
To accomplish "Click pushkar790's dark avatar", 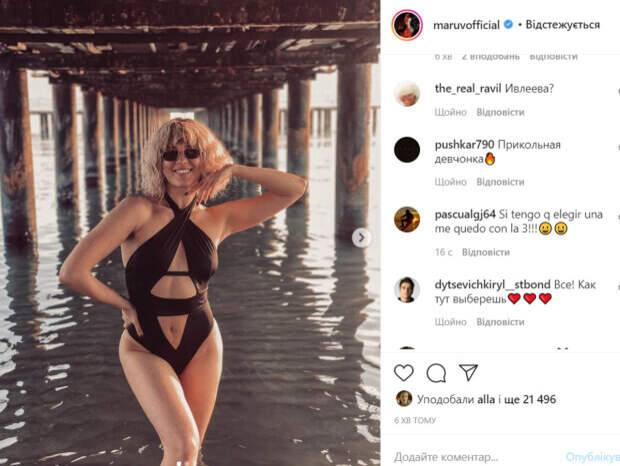I will click(x=407, y=150).
